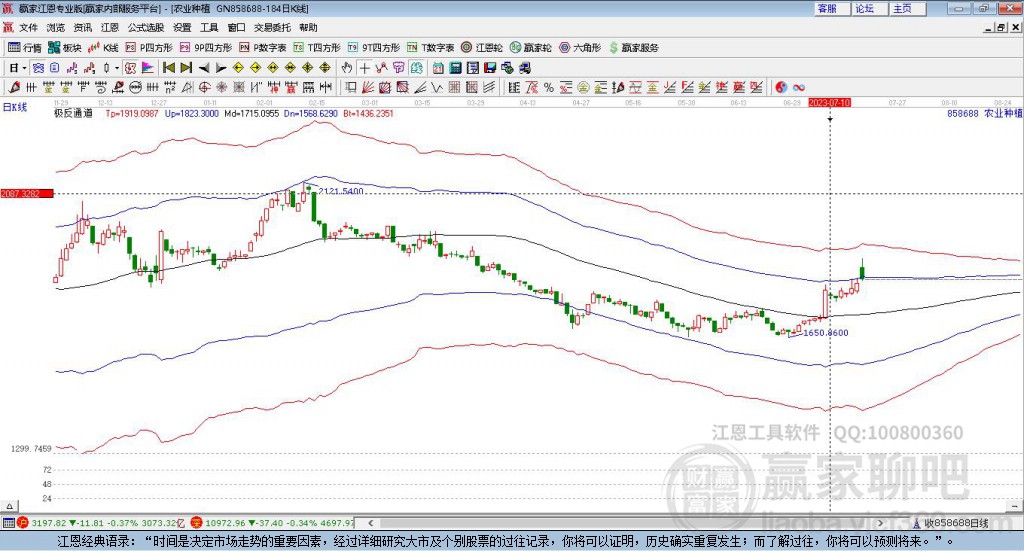Toggle the highlighted 极反 channel indicator button
This screenshot has height=551, width=1024.
pos(131,68)
